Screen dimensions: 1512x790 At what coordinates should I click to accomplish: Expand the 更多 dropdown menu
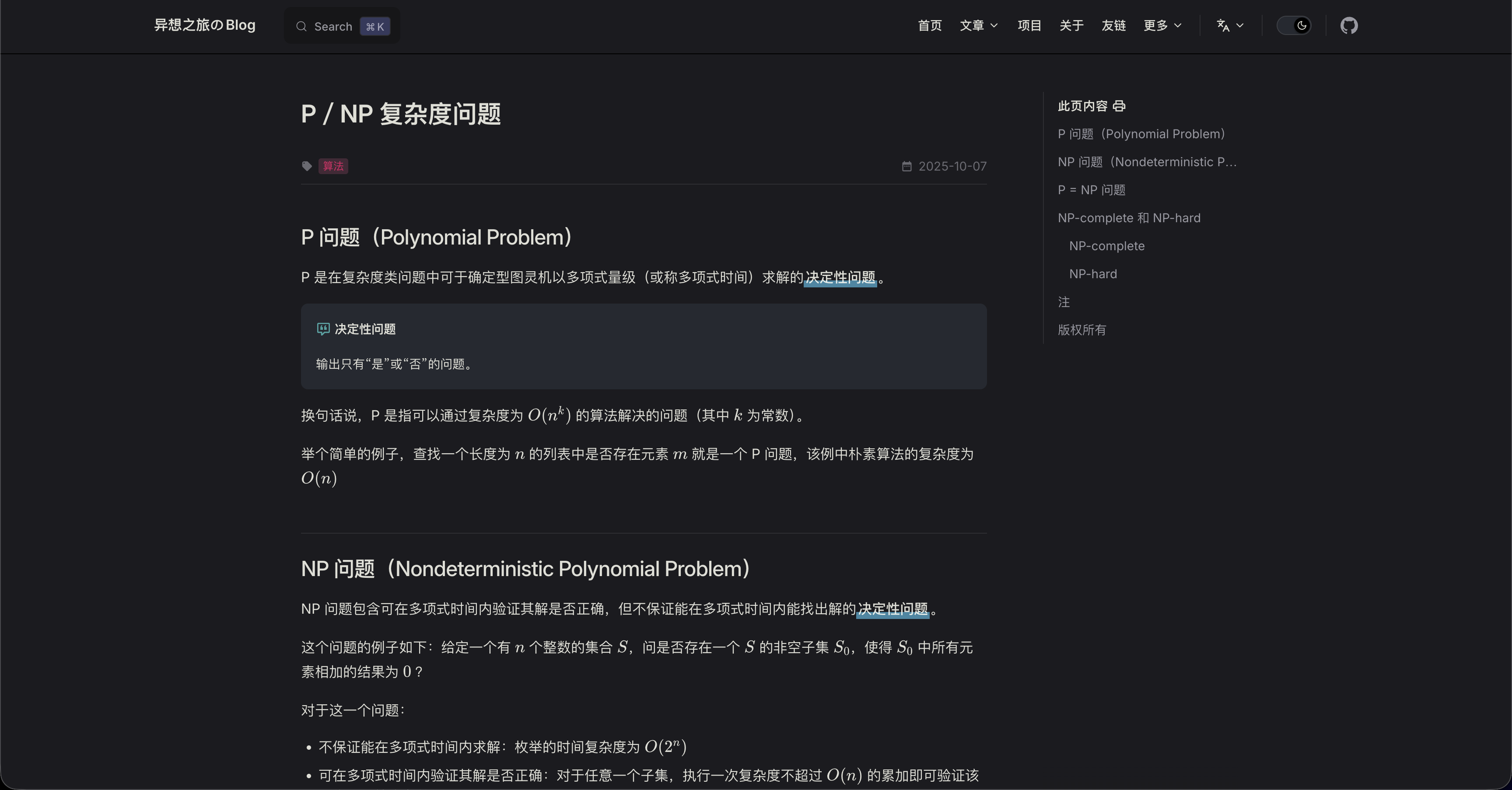(x=1162, y=25)
